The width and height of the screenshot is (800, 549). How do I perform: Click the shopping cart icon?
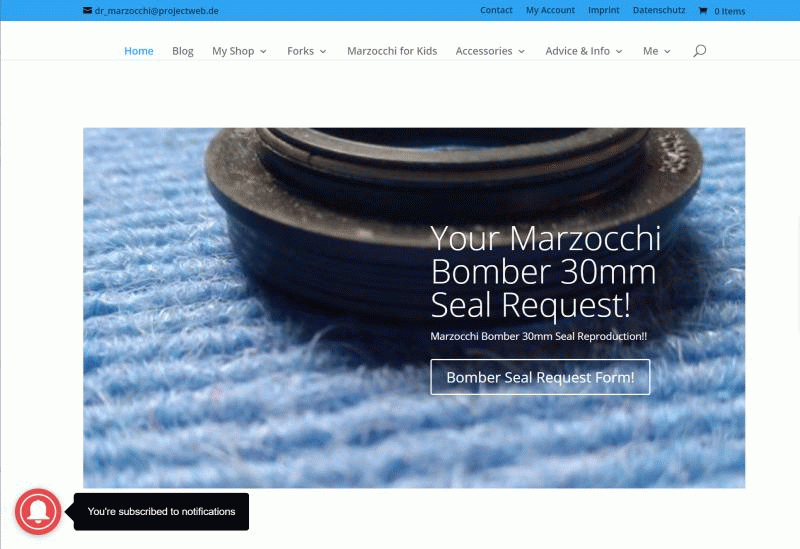point(703,11)
